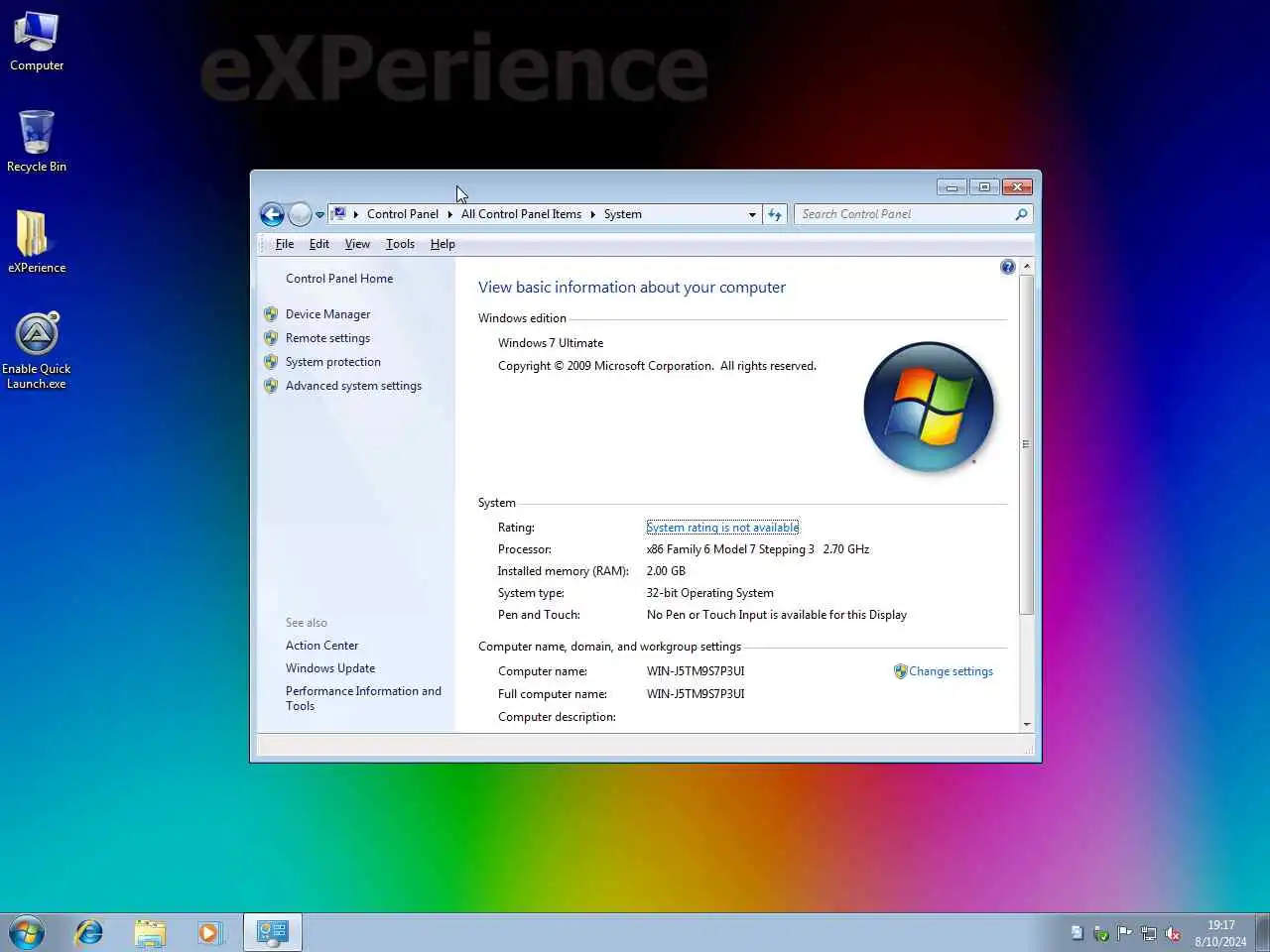Open the File menu

(284, 244)
